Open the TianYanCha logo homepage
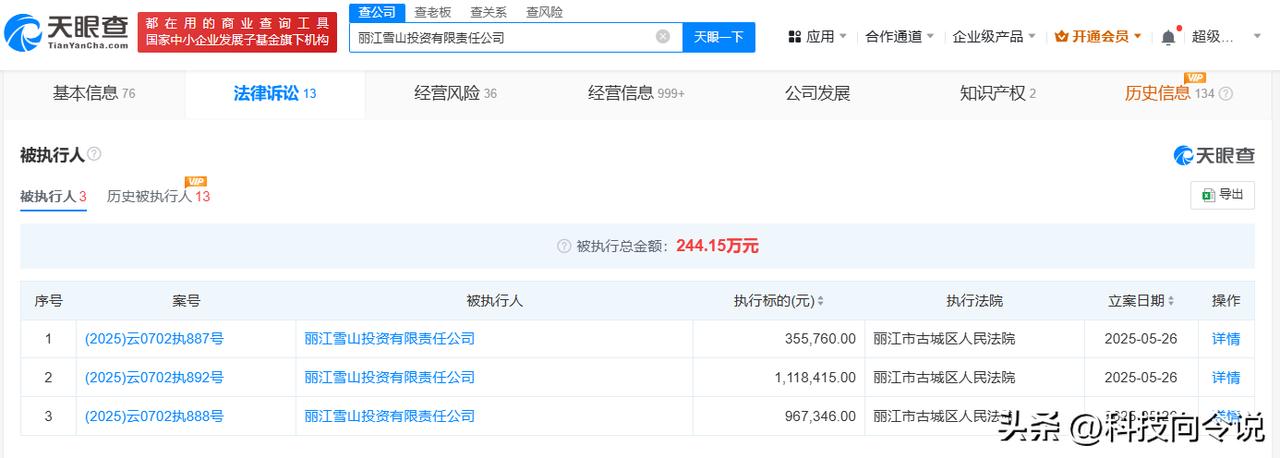The width and height of the screenshot is (1280, 458). point(66,32)
